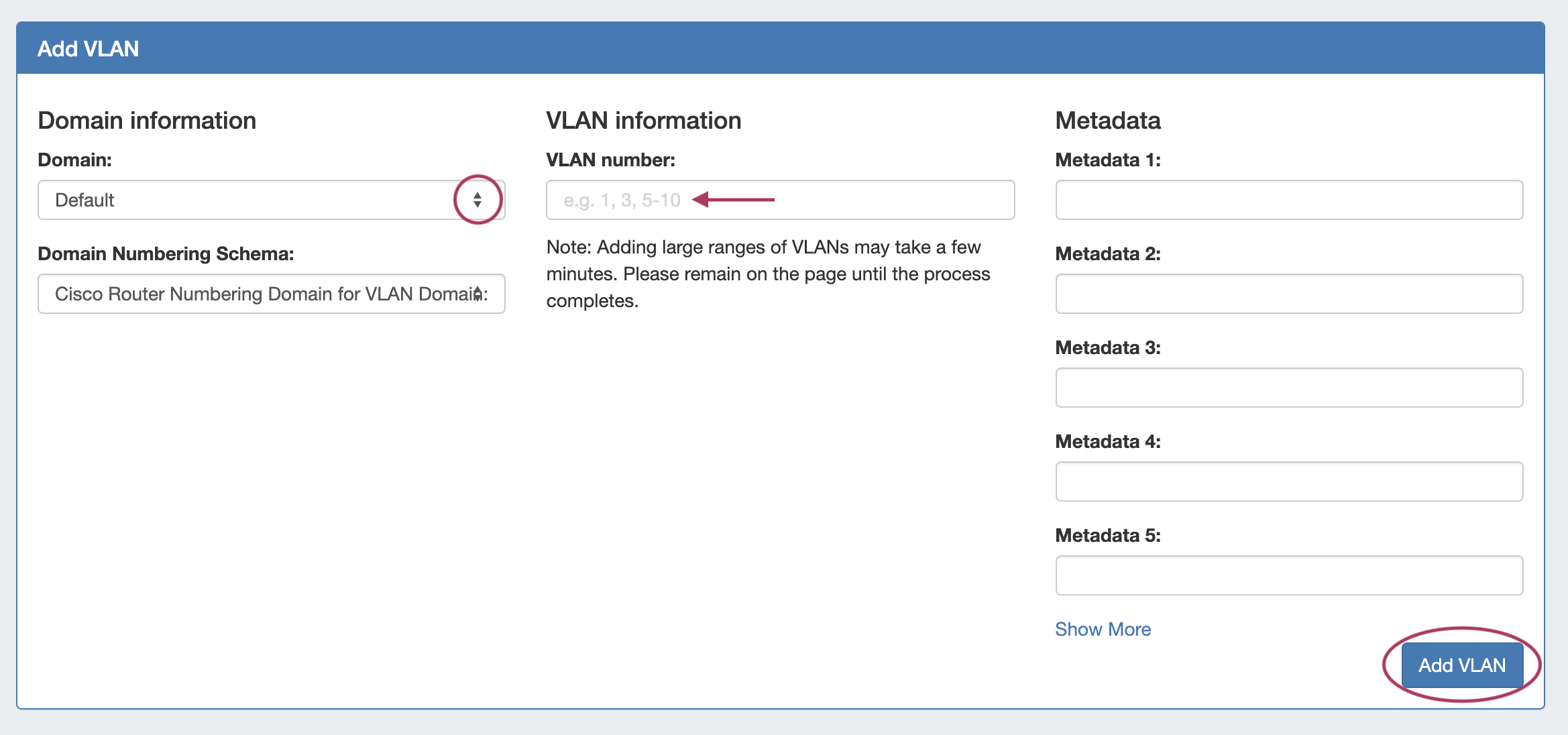1568x735 pixels.
Task: Click the Show More link
Action: 1103,629
